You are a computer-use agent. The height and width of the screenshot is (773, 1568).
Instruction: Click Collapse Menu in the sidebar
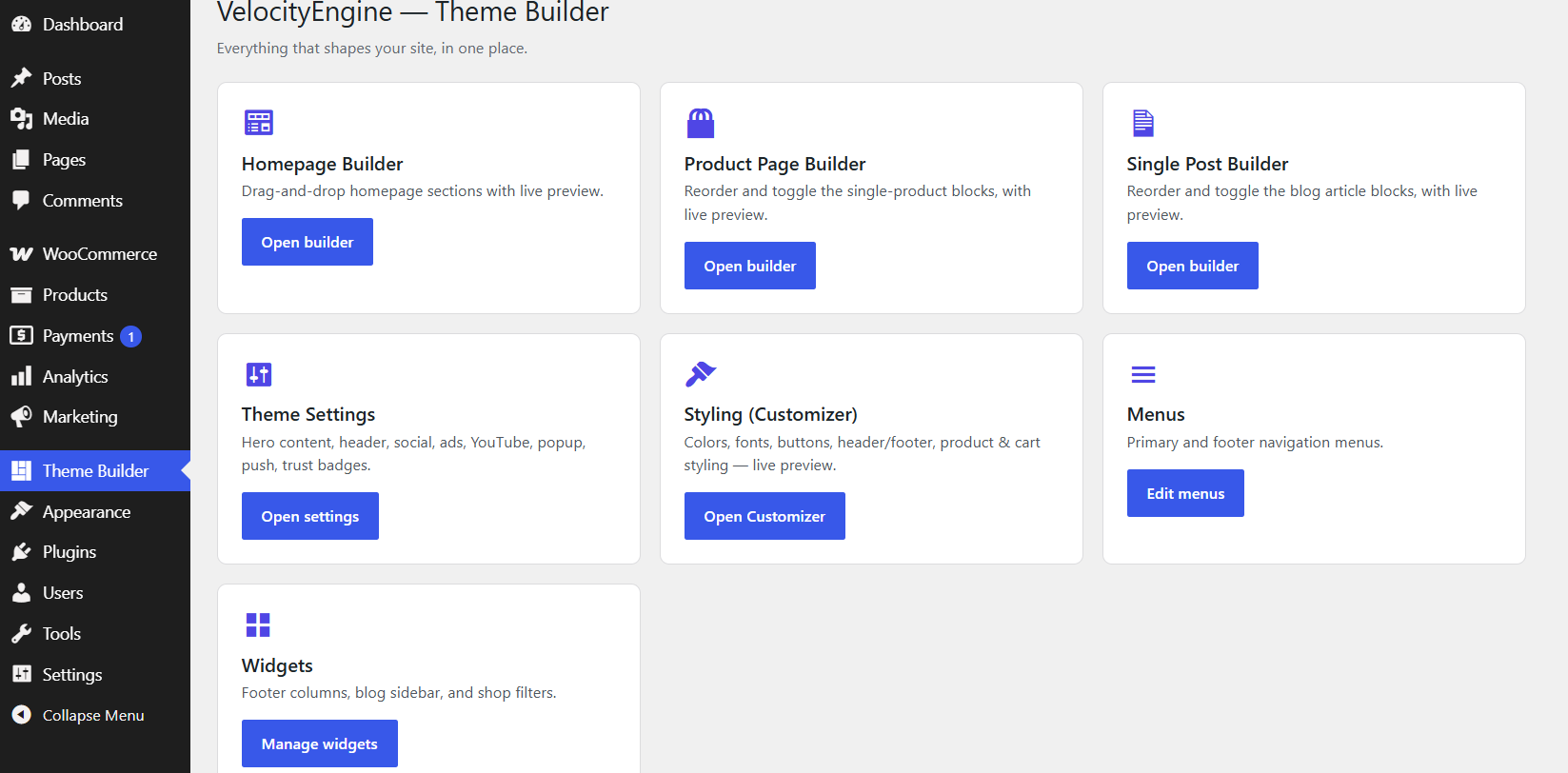click(95, 715)
